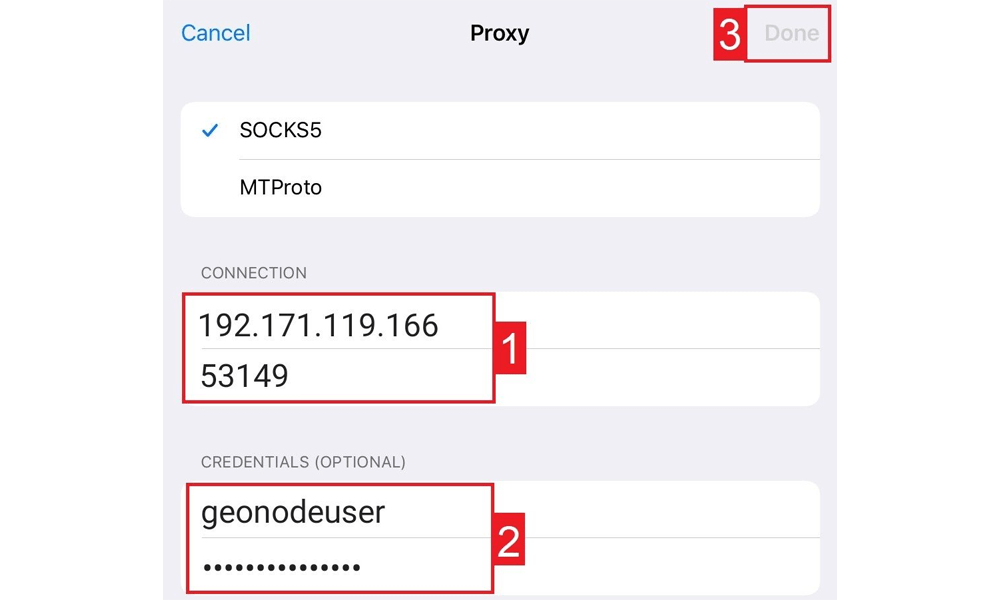Tap the MTProto label text
Viewport: 1000px width, 600px height.
coord(280,187)
